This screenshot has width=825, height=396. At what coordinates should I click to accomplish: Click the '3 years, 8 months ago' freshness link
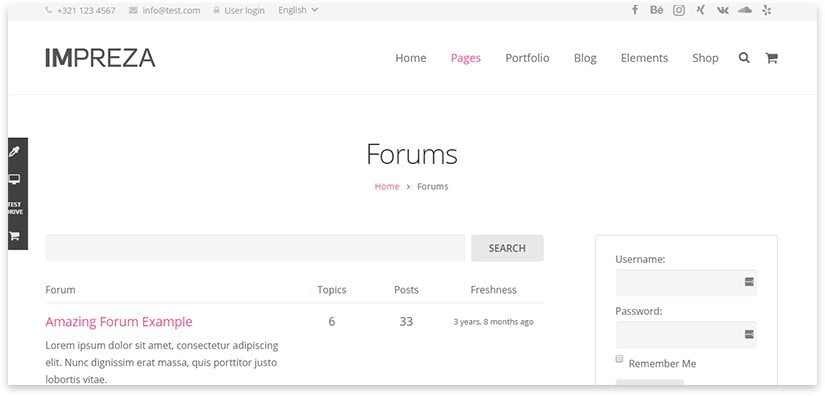494,321
